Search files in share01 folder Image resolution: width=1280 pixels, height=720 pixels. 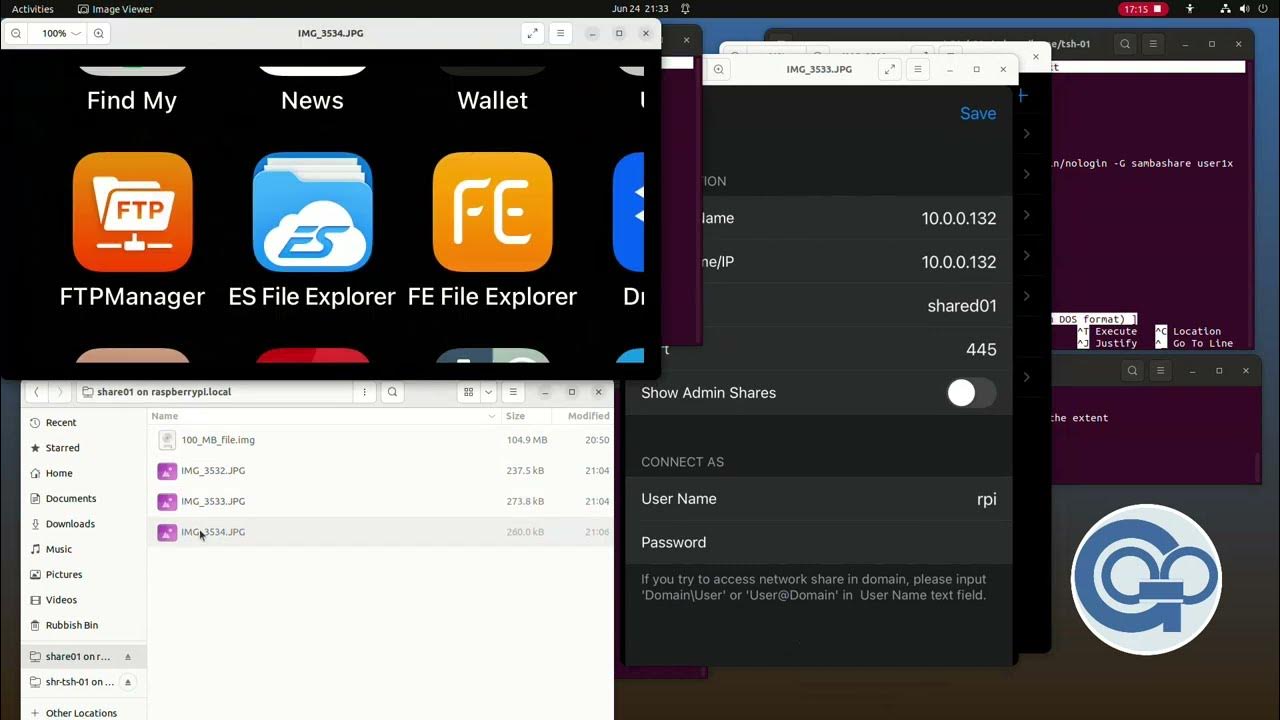(x=392, y=392)
